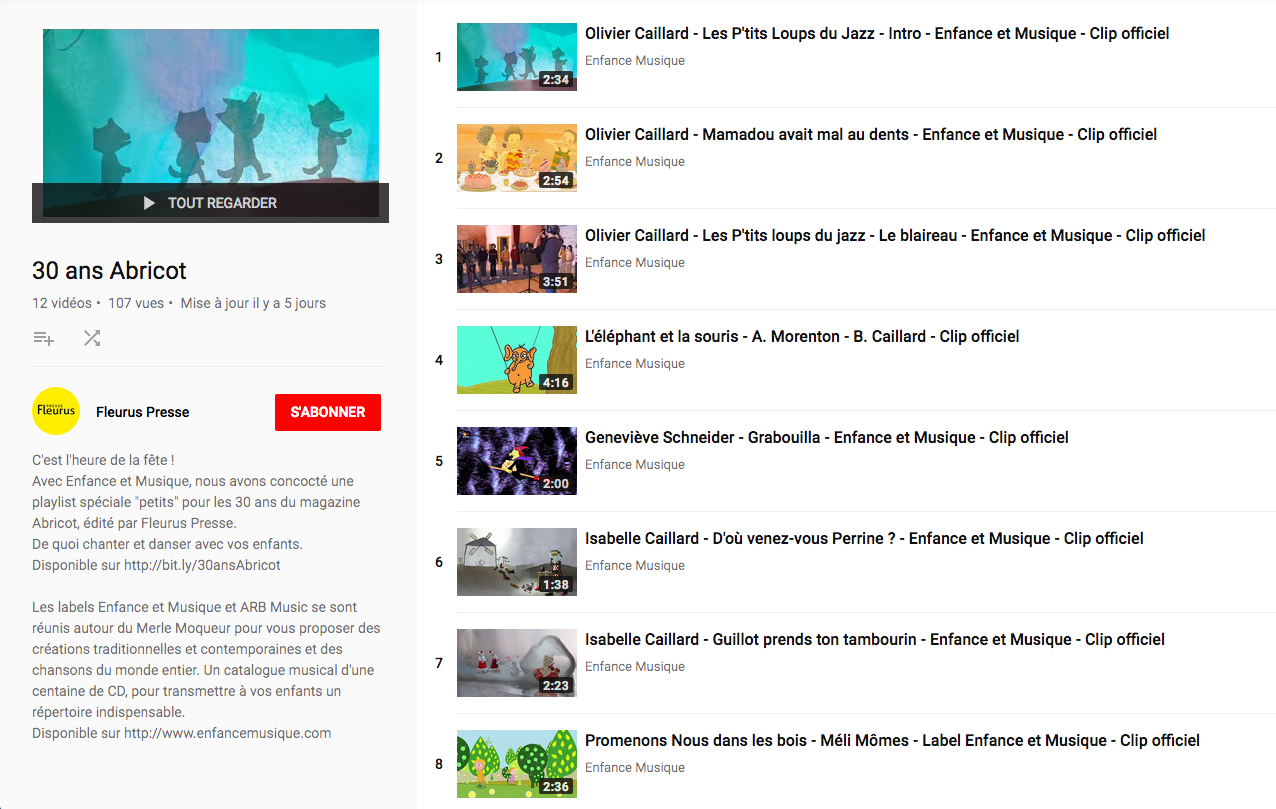Open the bit.ly/30ansAbricot link
Image resolution: width=1276 pixels, height=809 pixels.
(202, 565)
